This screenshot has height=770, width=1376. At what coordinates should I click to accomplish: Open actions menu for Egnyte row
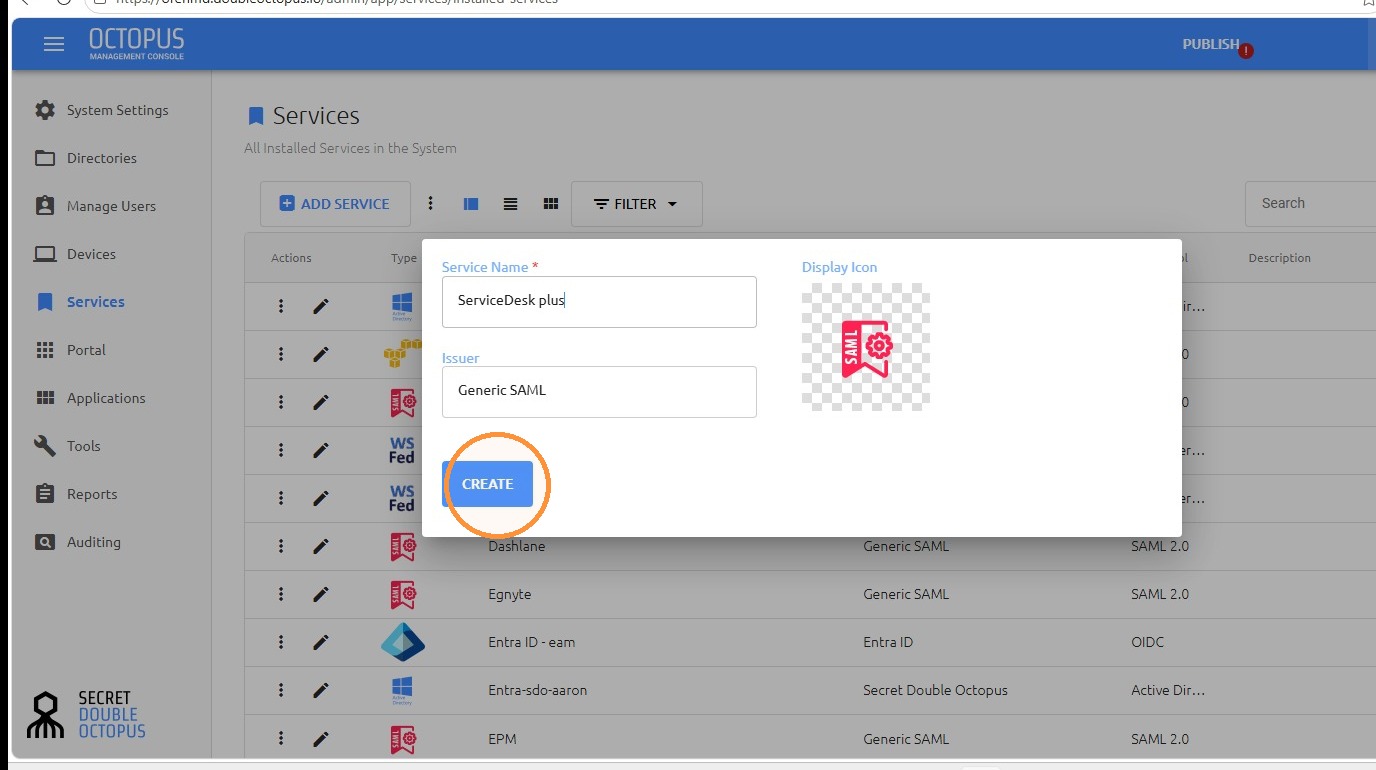281,594
